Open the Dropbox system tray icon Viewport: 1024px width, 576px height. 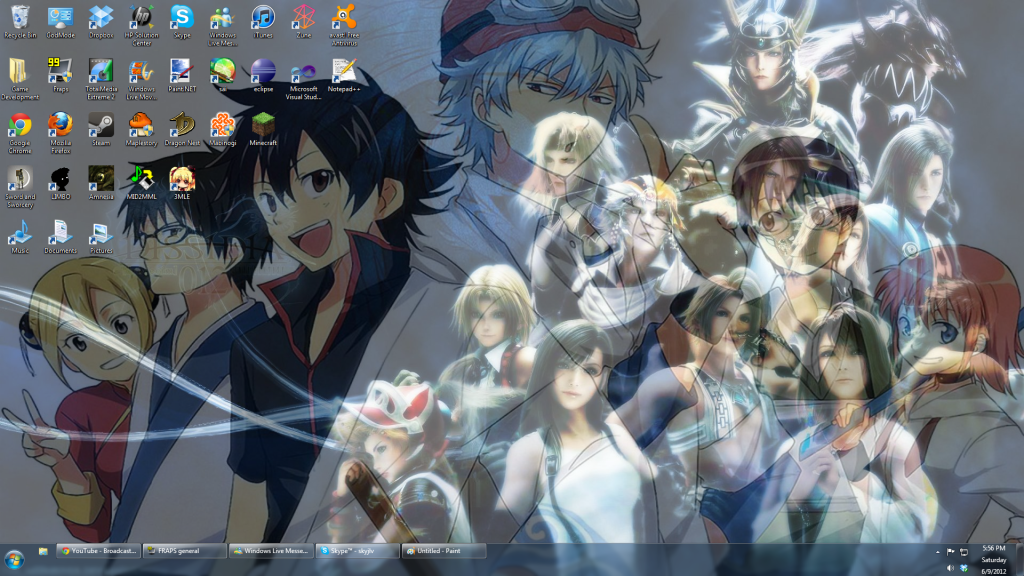click(x=964, y=568)
